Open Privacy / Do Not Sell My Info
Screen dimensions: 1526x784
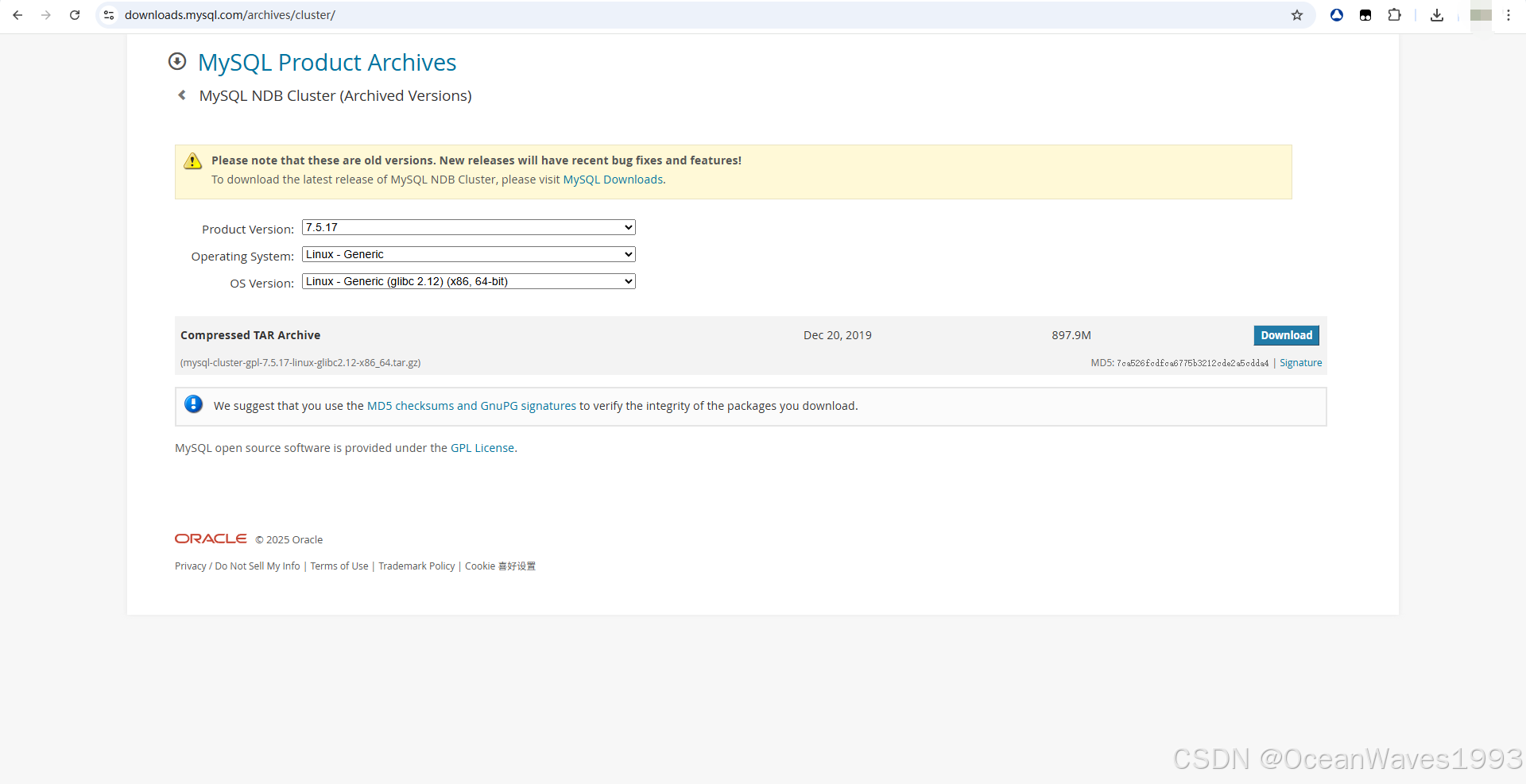point(238,566)
